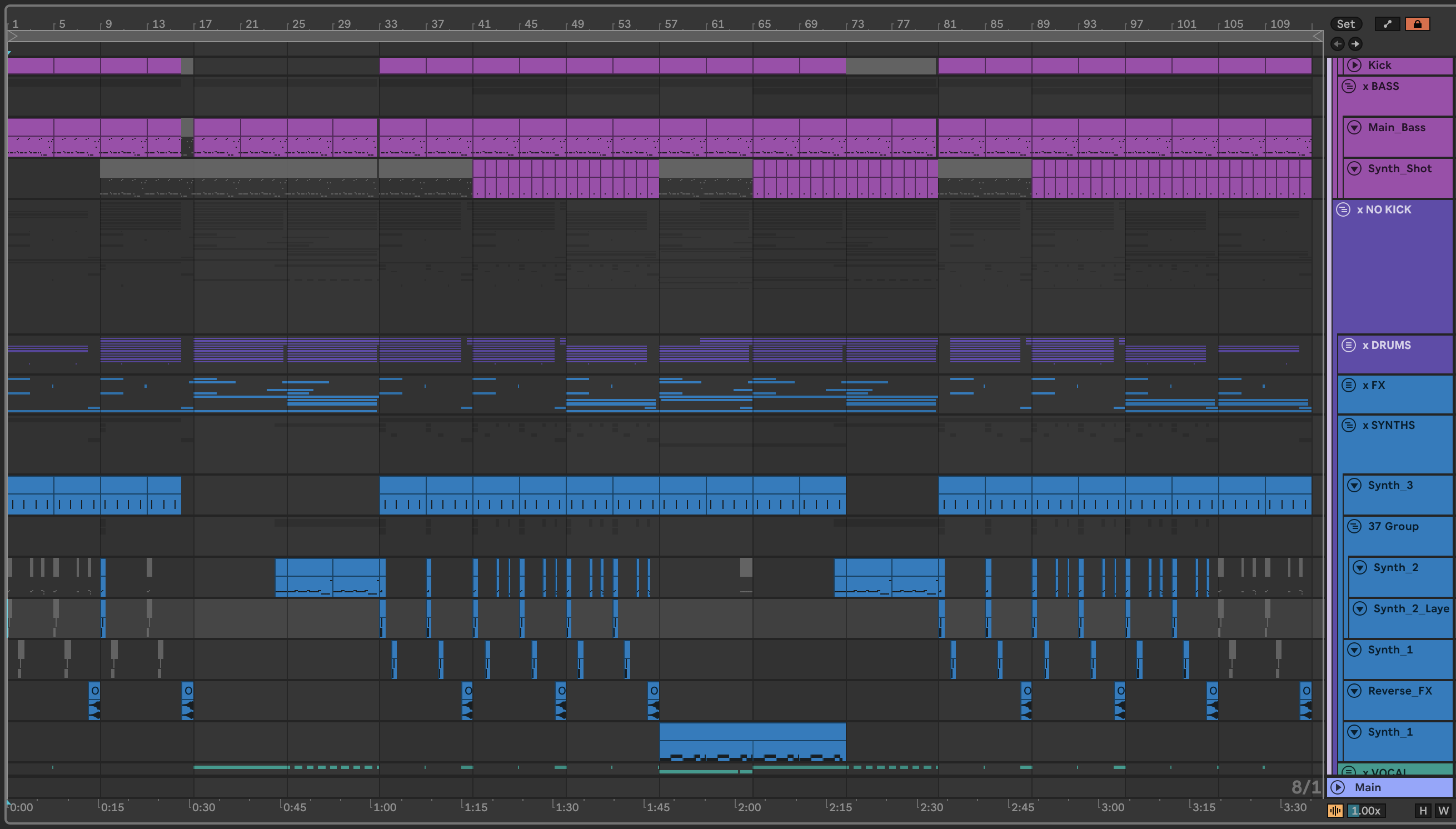Click the loop brace start marker
The height and width of the screenshot is (829, 1456).
(x=13, y=37)
